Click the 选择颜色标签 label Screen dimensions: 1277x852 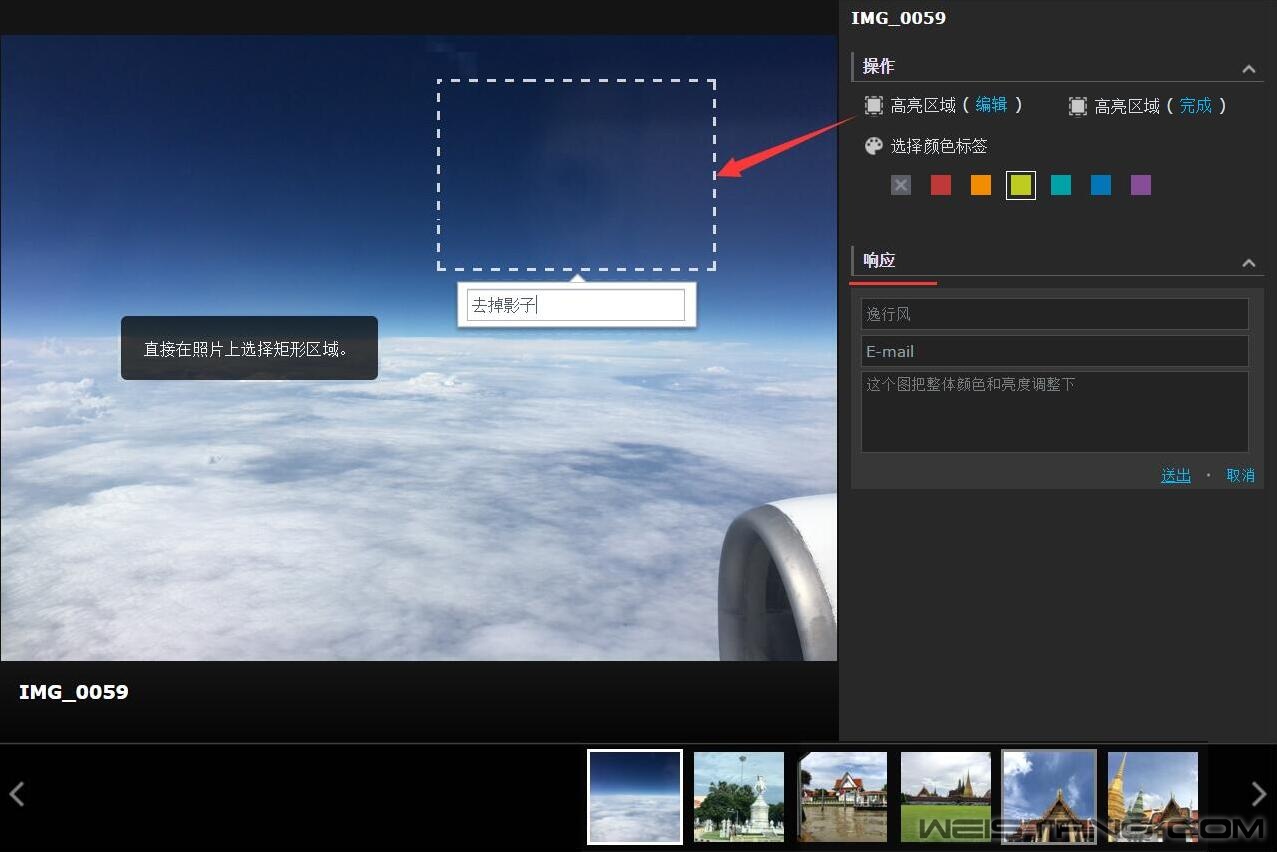[939, 146]
